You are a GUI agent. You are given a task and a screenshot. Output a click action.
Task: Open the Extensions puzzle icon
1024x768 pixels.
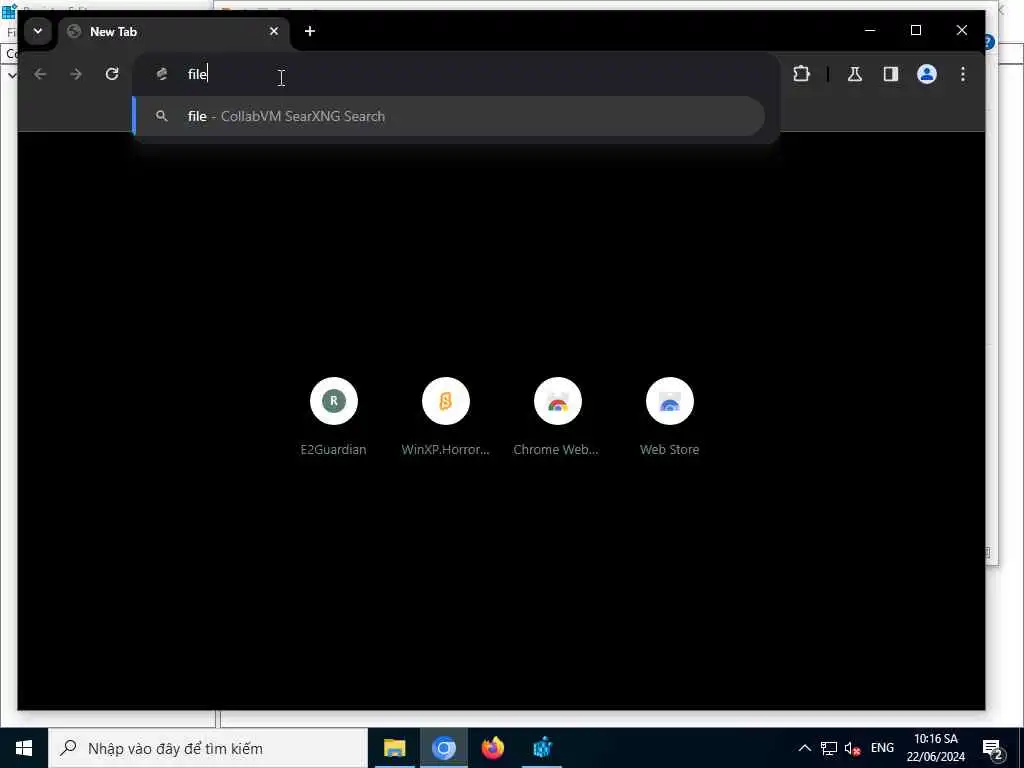(801, 74)
